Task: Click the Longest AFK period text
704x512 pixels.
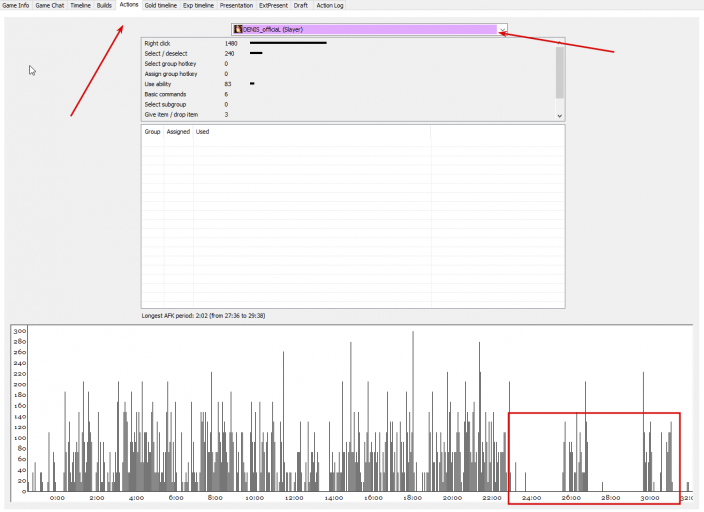Action: pyautogui.click(x=203, y=316)
